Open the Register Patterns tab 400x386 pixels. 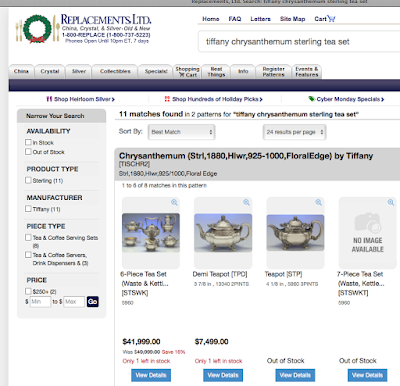[x=273, y=72]
